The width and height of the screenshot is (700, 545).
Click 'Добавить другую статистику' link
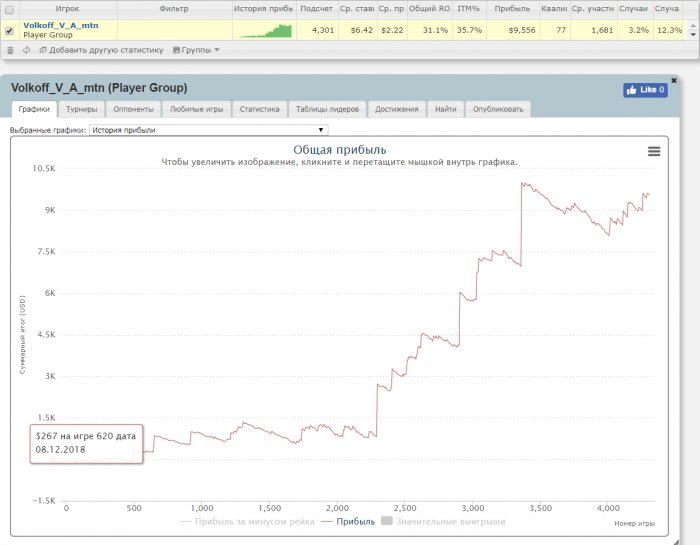(x=101, y=50)
